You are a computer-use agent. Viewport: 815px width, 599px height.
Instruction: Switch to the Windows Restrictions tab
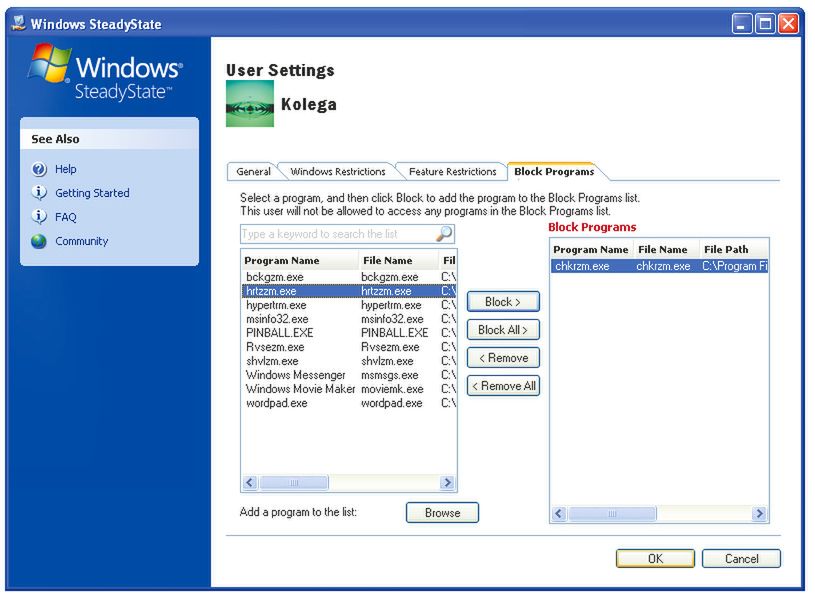pos(337,172)
